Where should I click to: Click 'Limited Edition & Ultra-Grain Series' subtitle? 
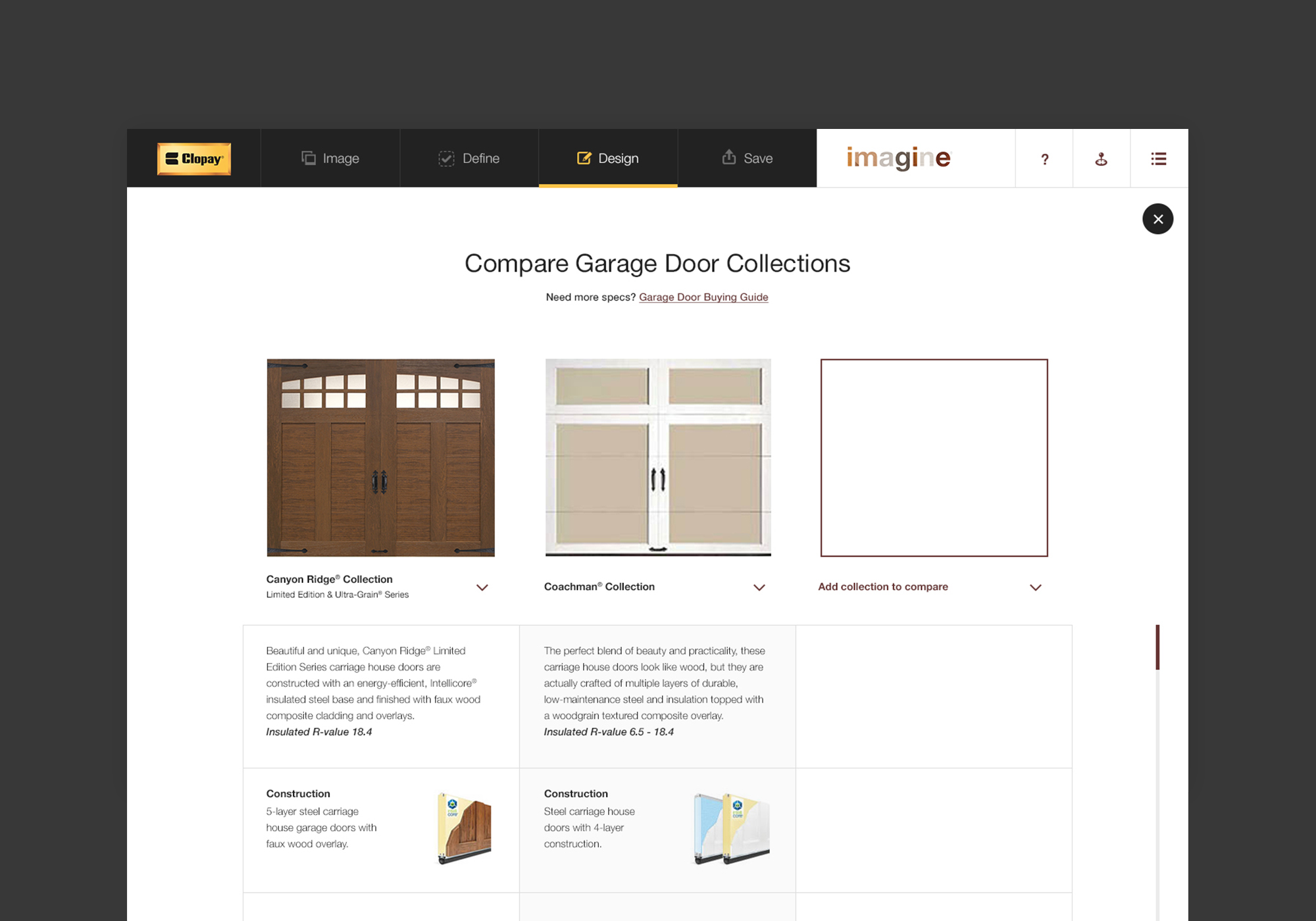pos(338,595)
